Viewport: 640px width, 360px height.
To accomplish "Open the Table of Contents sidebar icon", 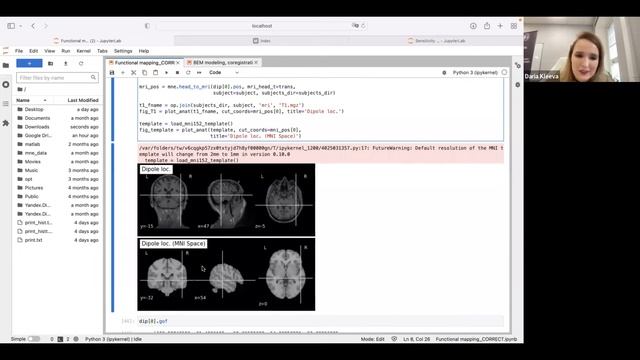I will (6, 104).
